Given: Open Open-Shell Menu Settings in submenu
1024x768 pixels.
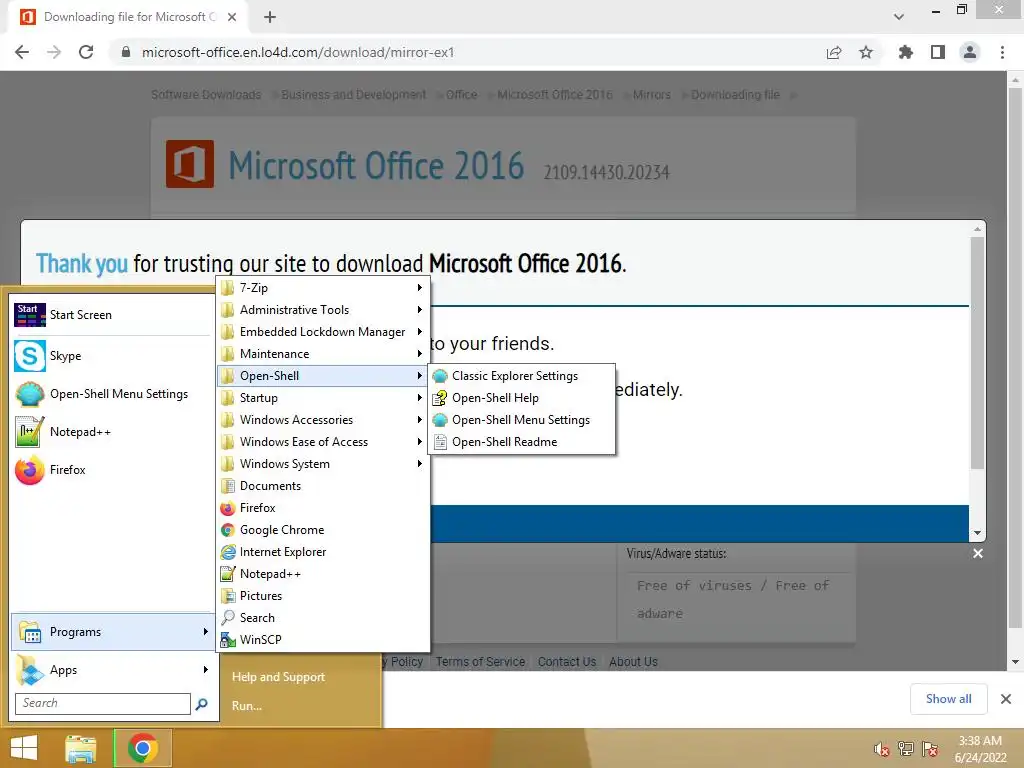Looking at the screenshot, I should coord(522,420).
